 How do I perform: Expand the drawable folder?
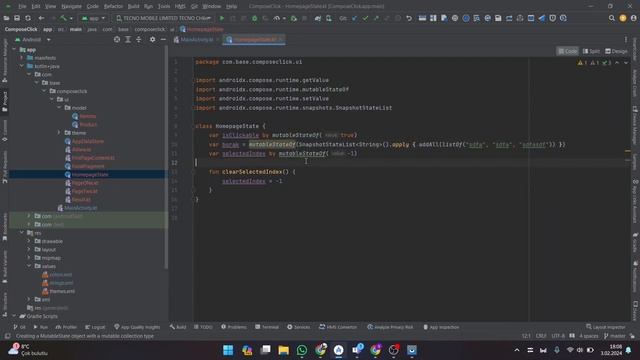29,241
